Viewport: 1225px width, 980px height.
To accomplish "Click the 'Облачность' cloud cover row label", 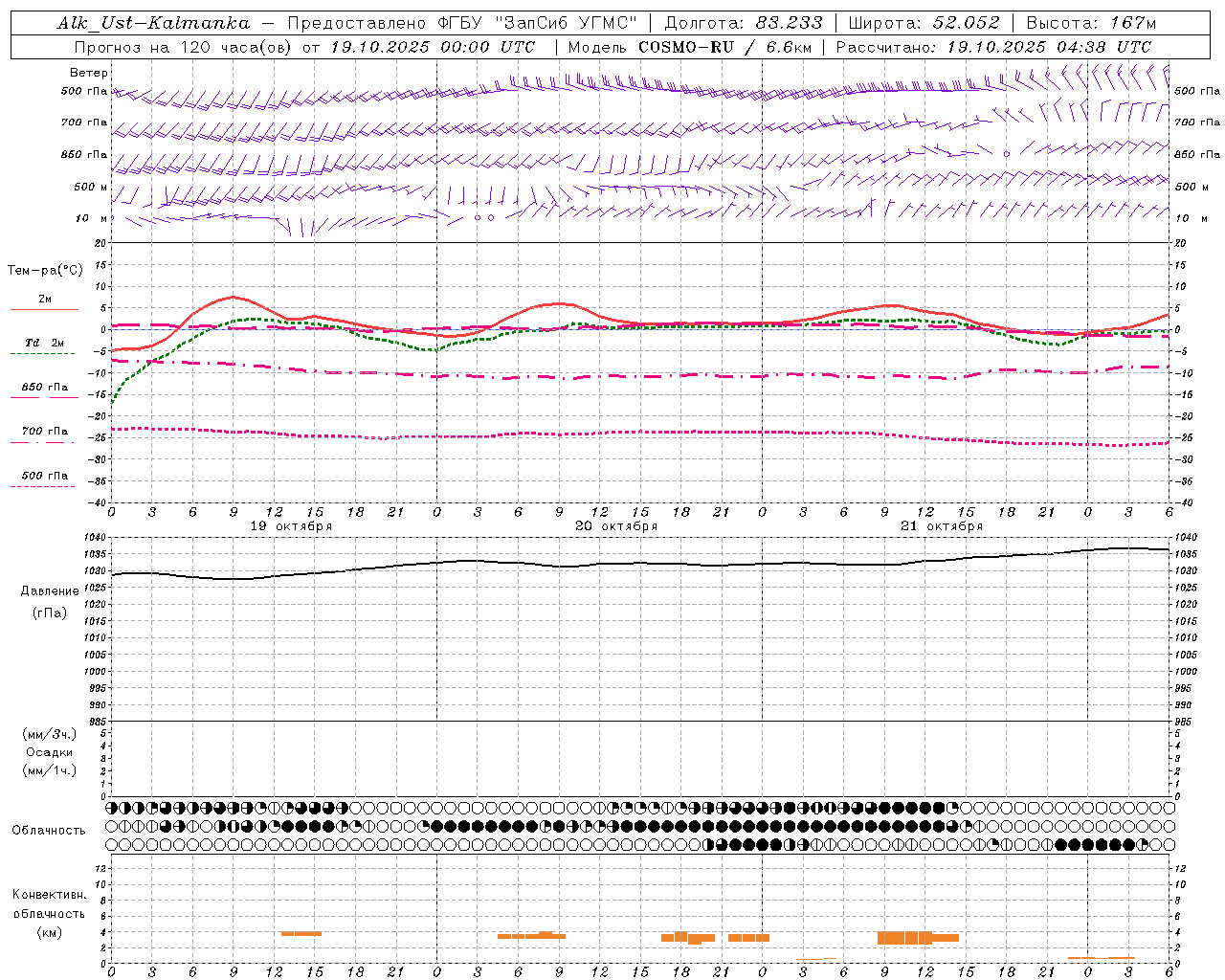I will click(49, 831).
